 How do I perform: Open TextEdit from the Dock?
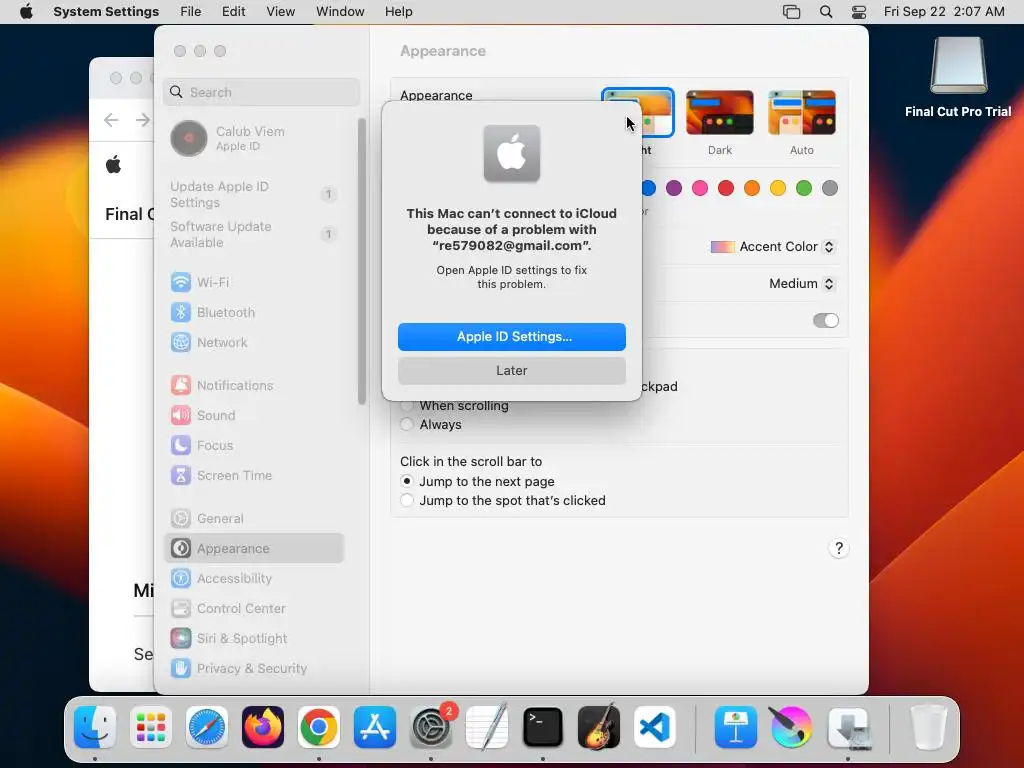tap(487, 727)
